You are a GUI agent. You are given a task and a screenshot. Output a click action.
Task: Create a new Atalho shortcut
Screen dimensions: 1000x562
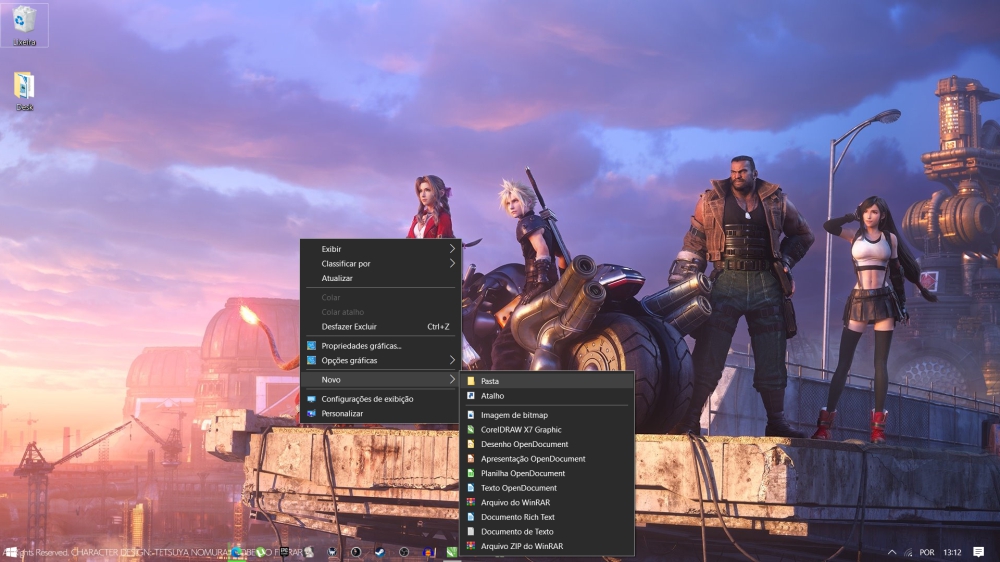pyautogui.click(x=547, y=396)
